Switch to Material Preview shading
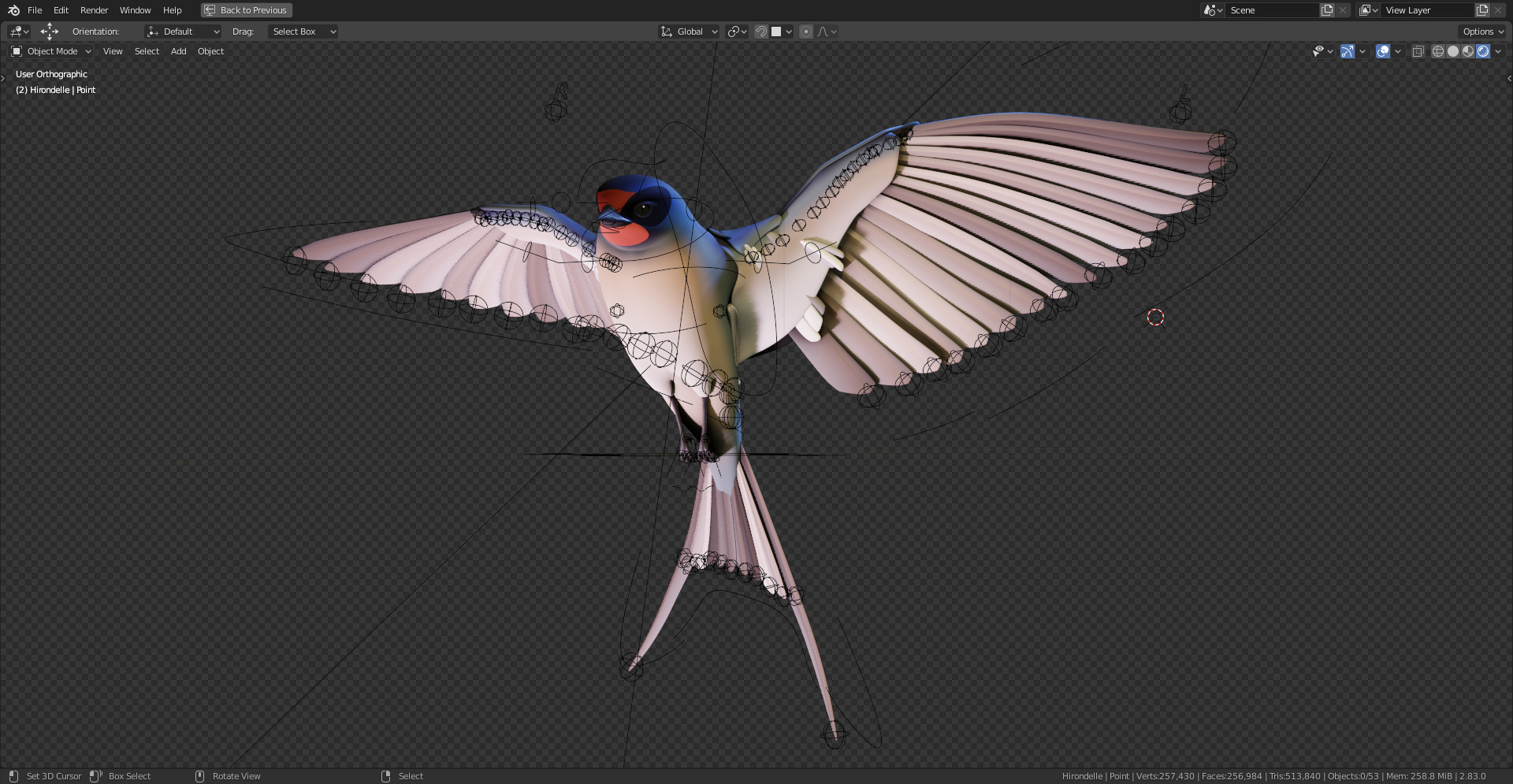This screenshot has width=1513, height=784. [1468, 51]
